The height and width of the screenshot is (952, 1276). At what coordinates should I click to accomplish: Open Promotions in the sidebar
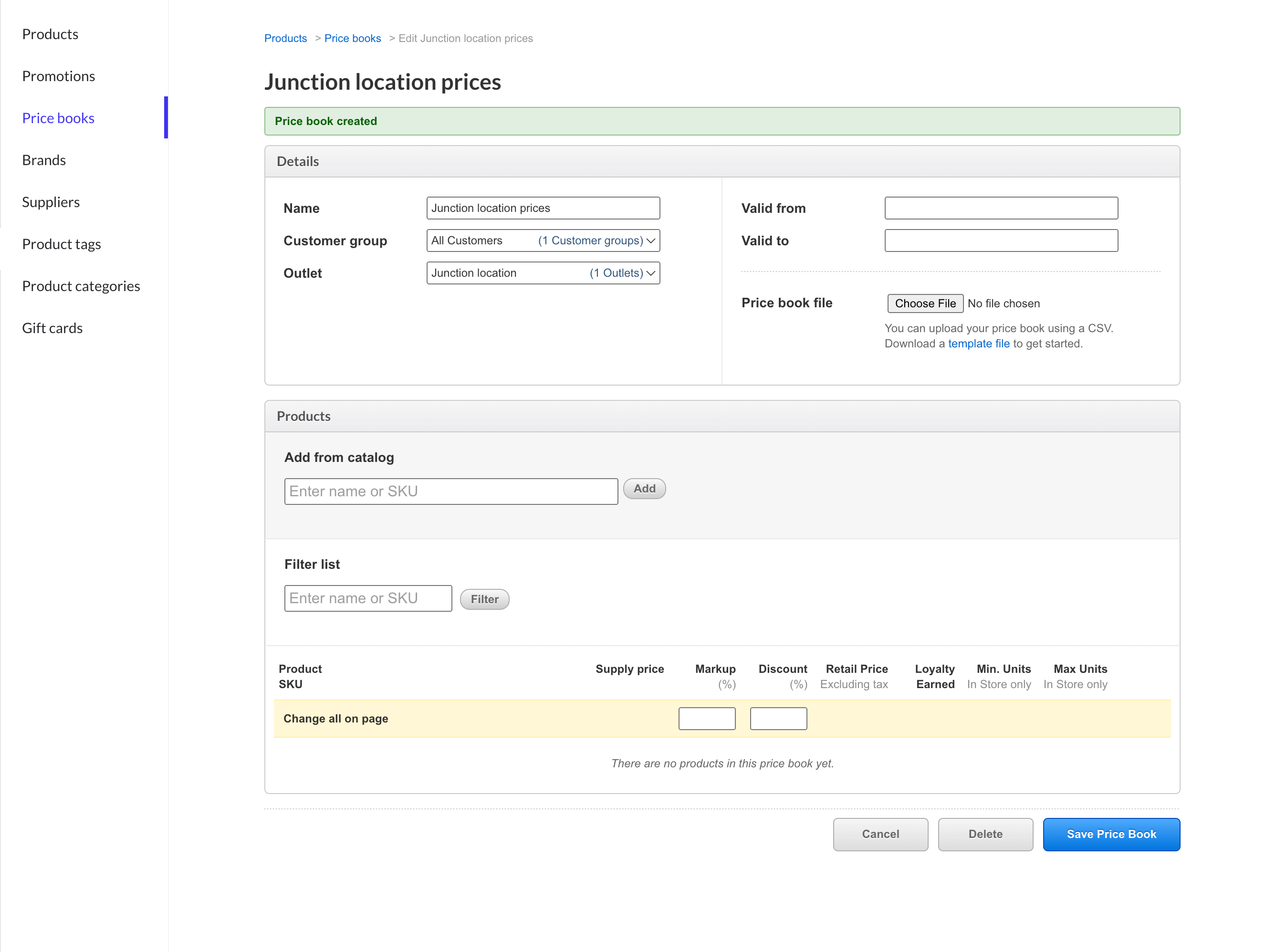coord(58,76)
